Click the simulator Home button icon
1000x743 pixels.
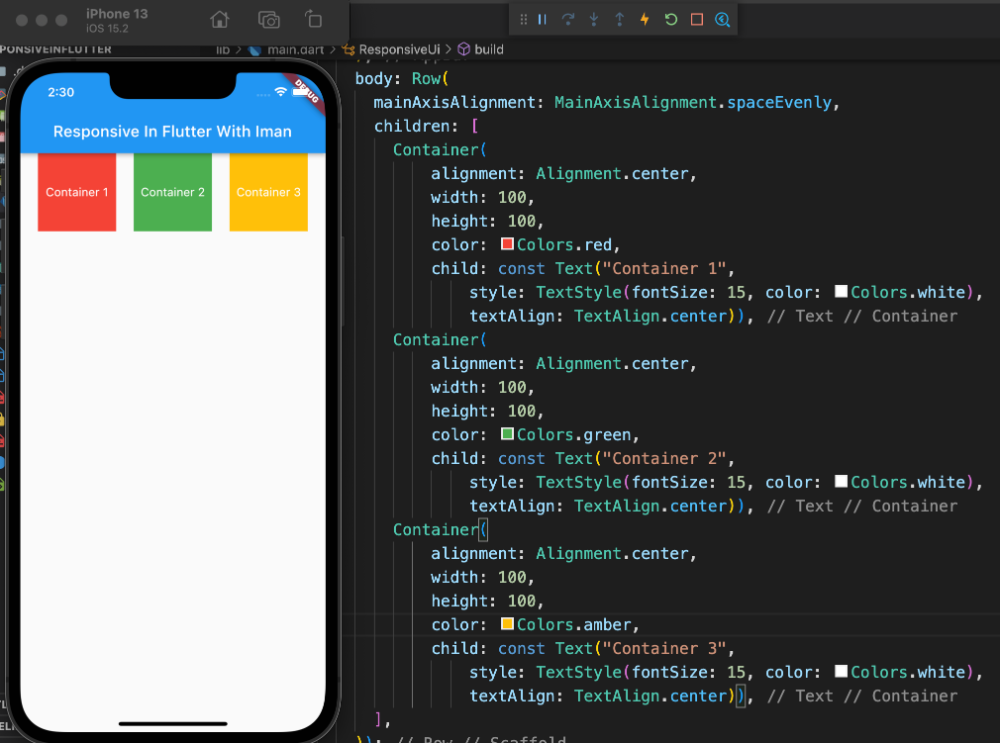coord(219,20)
